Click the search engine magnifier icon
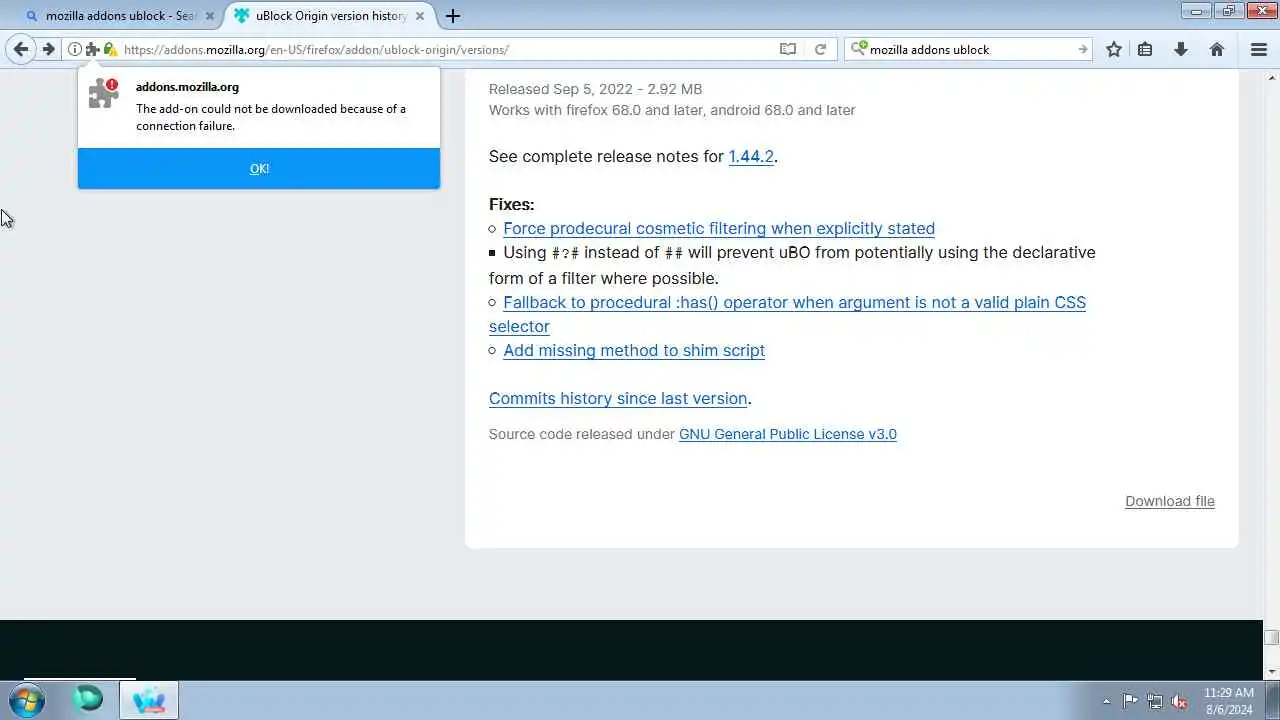 [858, 48]
